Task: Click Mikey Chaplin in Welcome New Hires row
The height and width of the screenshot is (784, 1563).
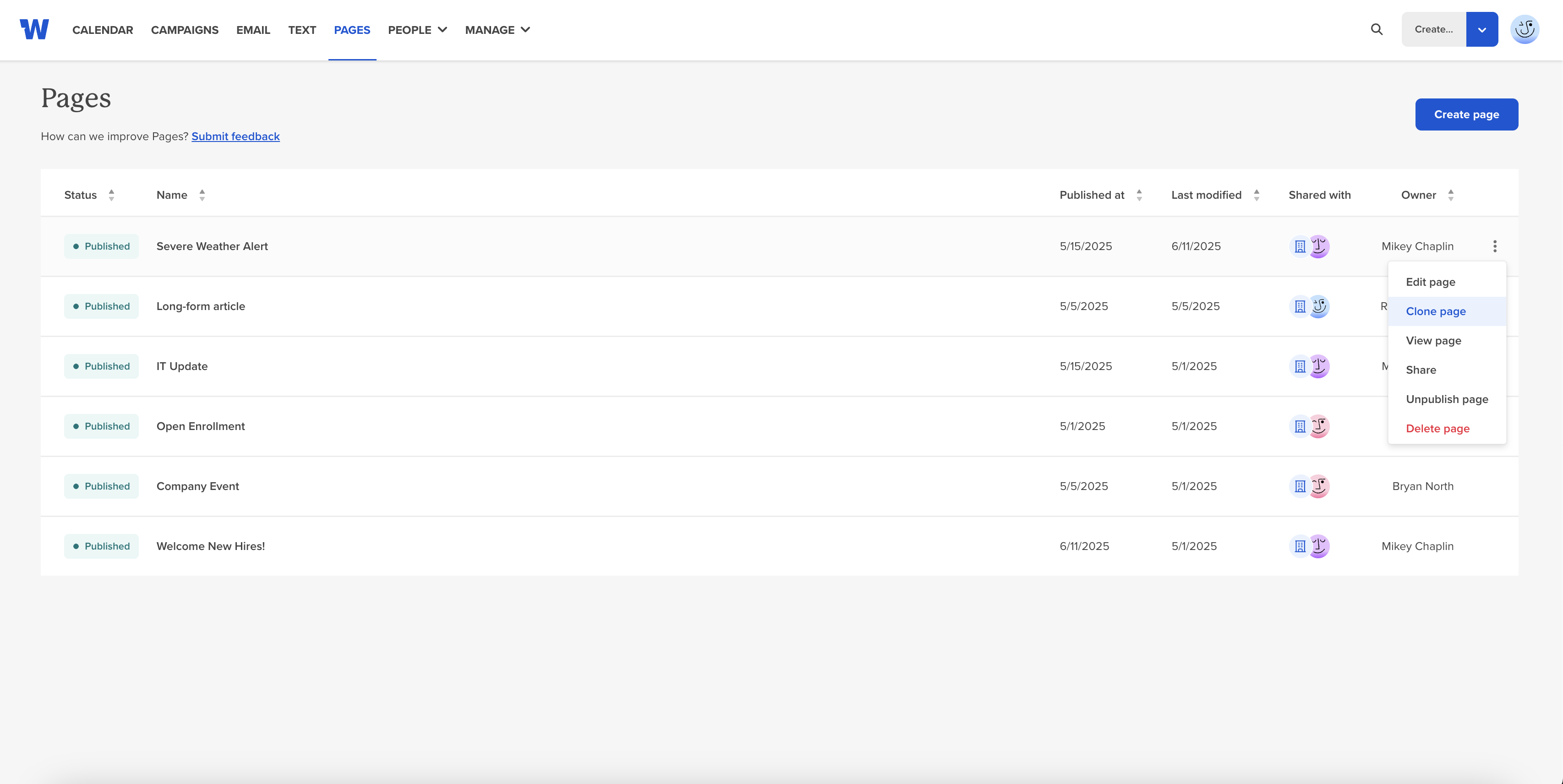Action: tap(1417, 546)
